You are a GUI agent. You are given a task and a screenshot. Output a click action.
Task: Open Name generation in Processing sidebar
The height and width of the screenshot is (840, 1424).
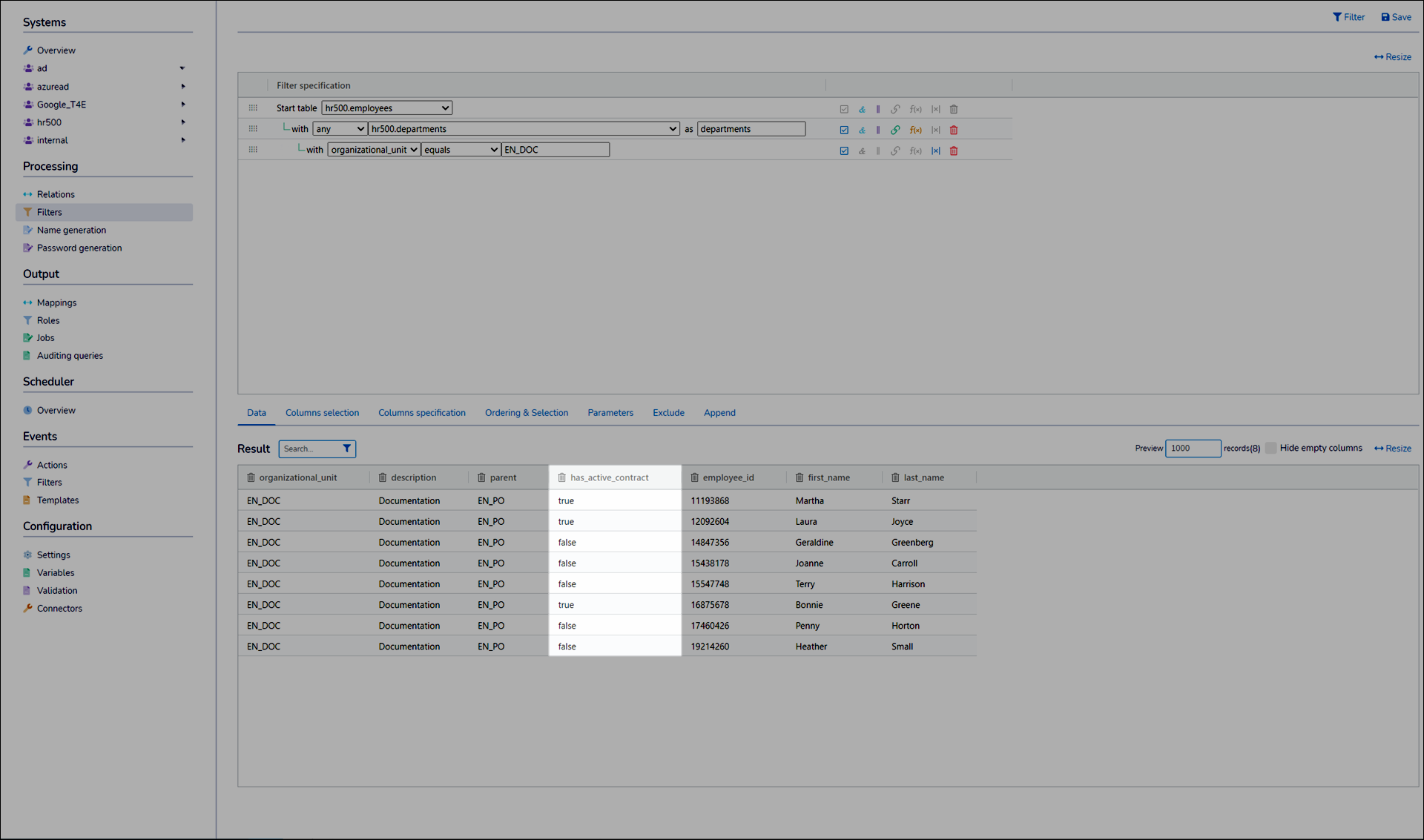(71, 230)
